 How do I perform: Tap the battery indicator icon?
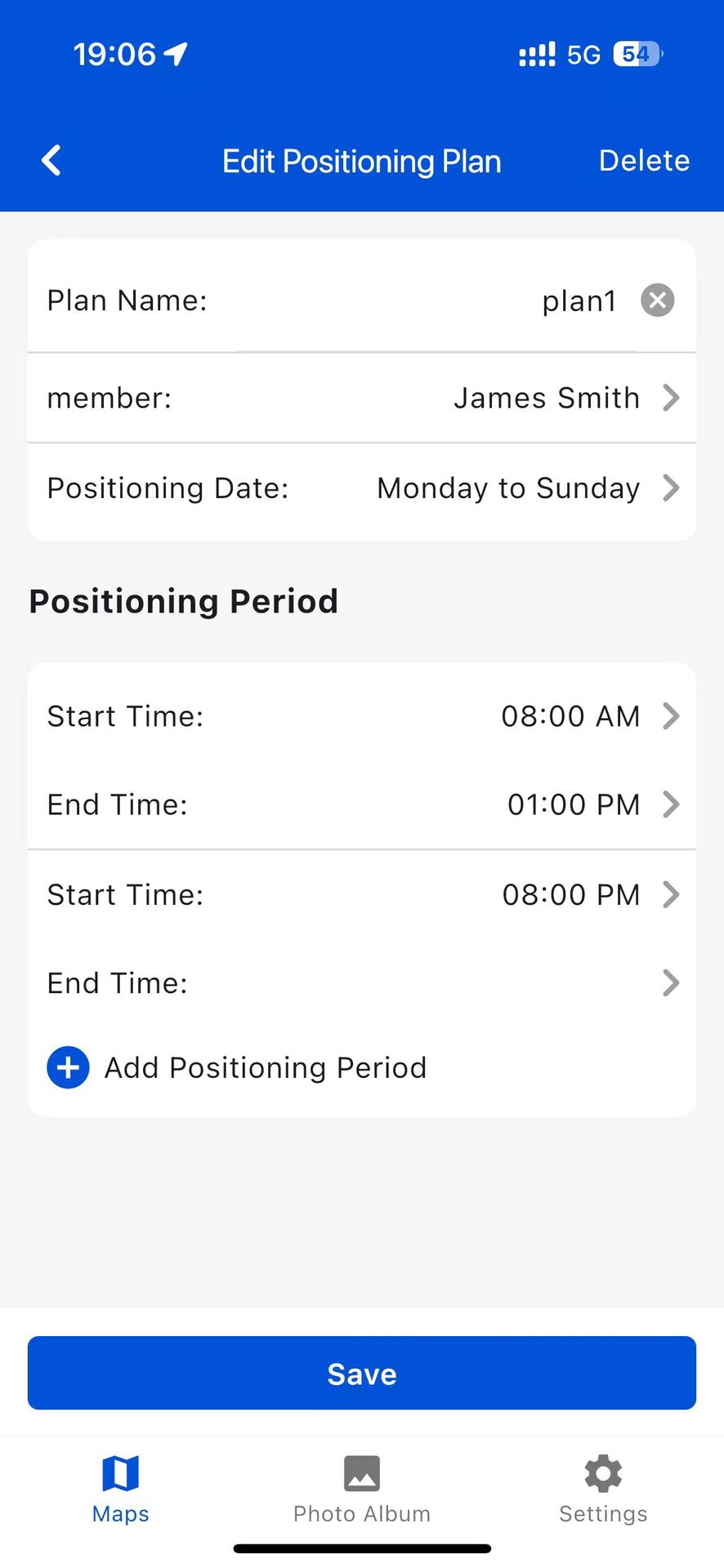coord(637,54)
